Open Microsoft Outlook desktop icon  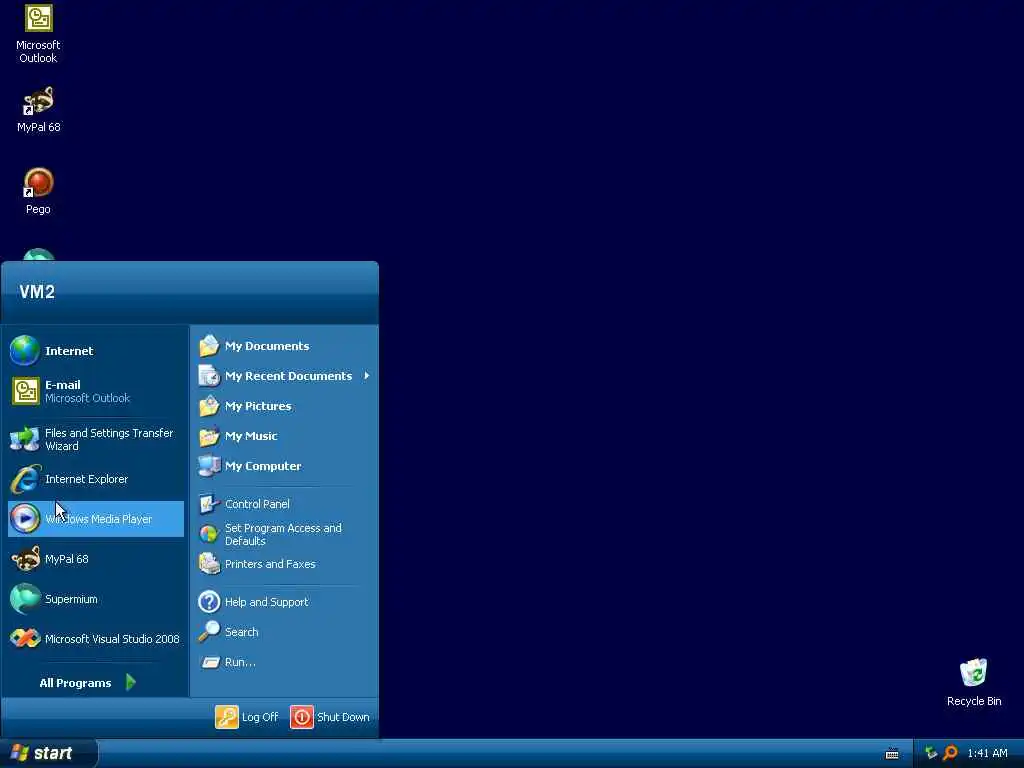[38, 34]
